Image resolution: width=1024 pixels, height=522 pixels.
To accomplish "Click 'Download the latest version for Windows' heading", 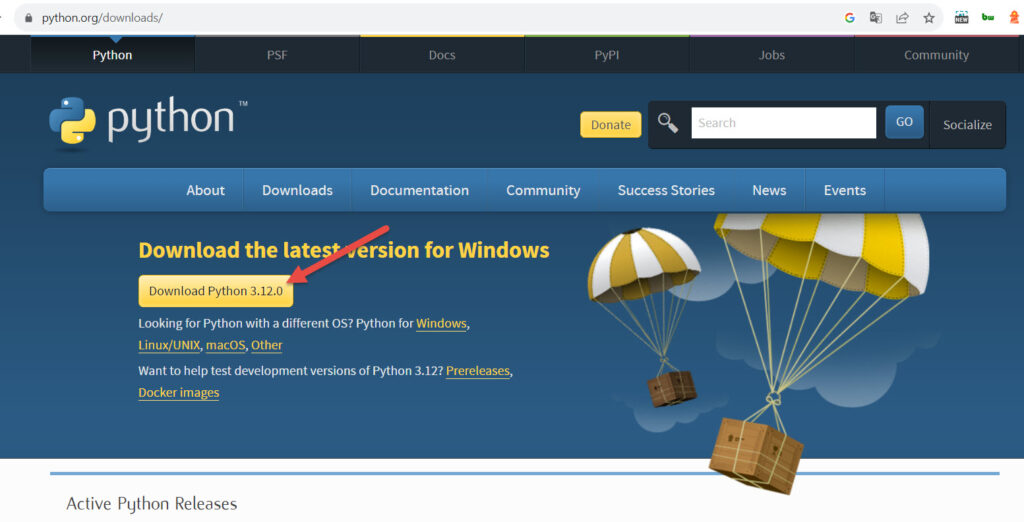I will [344, 250].
